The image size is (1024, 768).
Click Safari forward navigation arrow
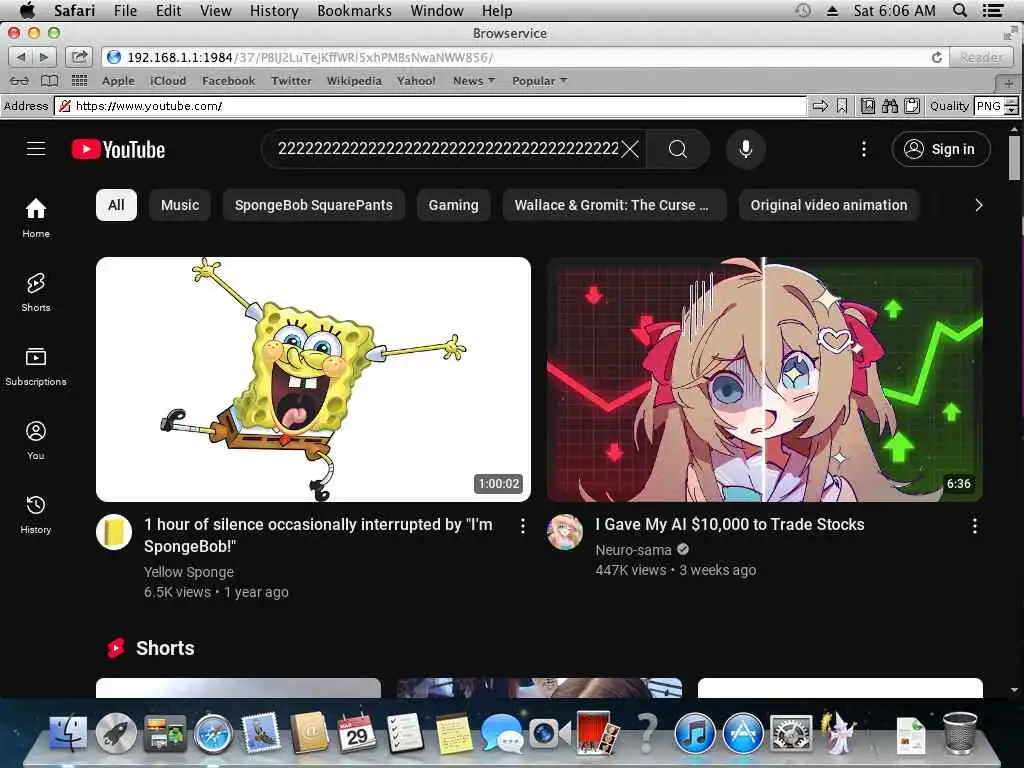click(44, 57)
